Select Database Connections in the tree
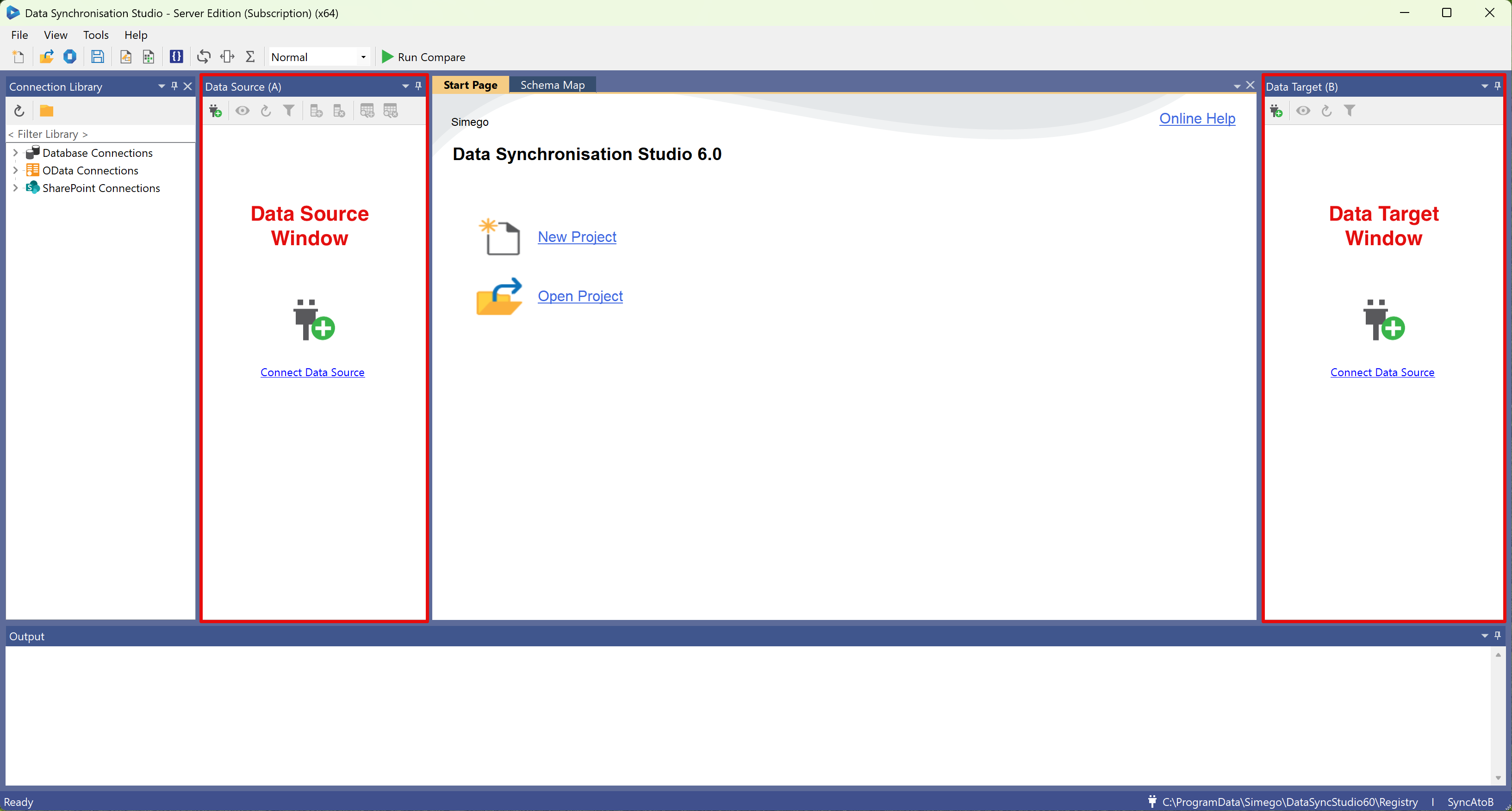The image size is (1512, 811). click(98, 153)
